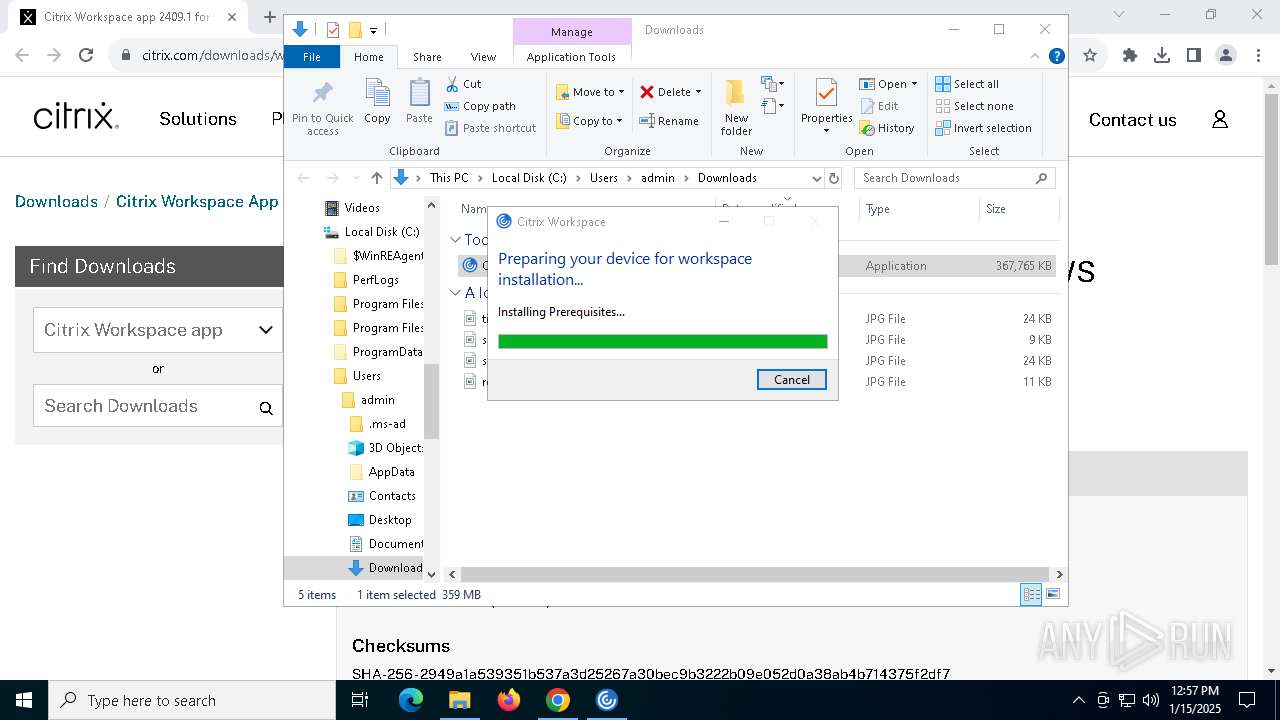Image resolution: width=1280 pixels, height=720 pixels.
Task: Click the Downloads breadcrumb link on webpage
Action: pos(56,202)
